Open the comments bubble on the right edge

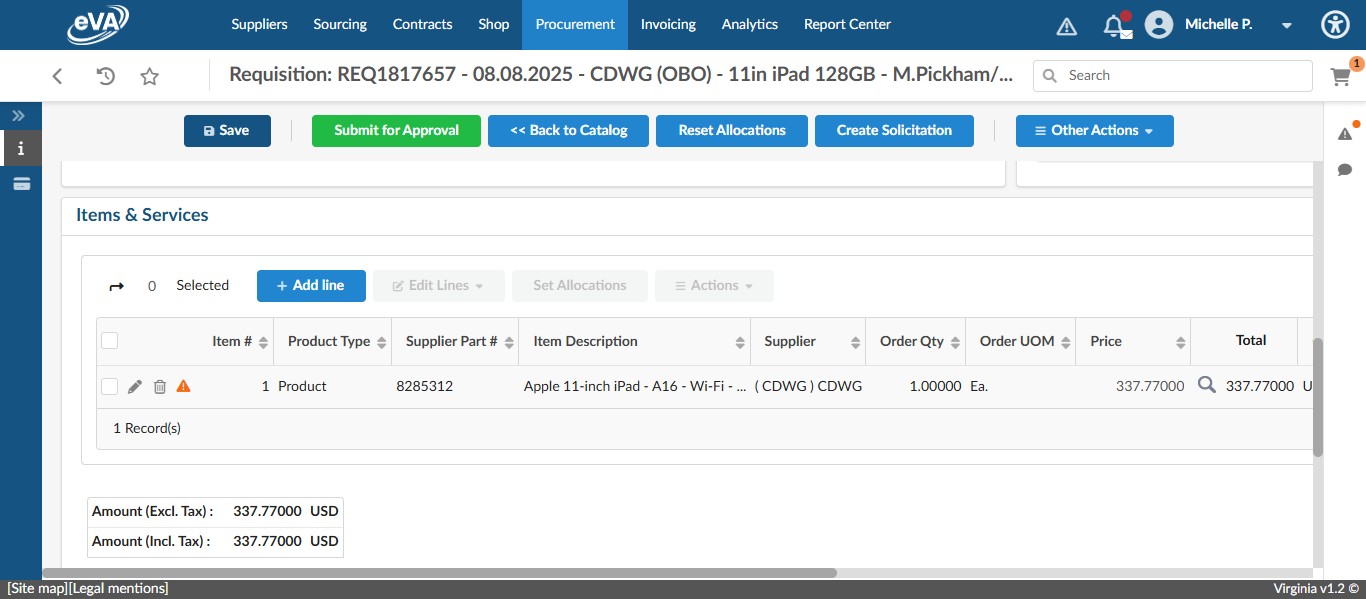pos(1345,170)
